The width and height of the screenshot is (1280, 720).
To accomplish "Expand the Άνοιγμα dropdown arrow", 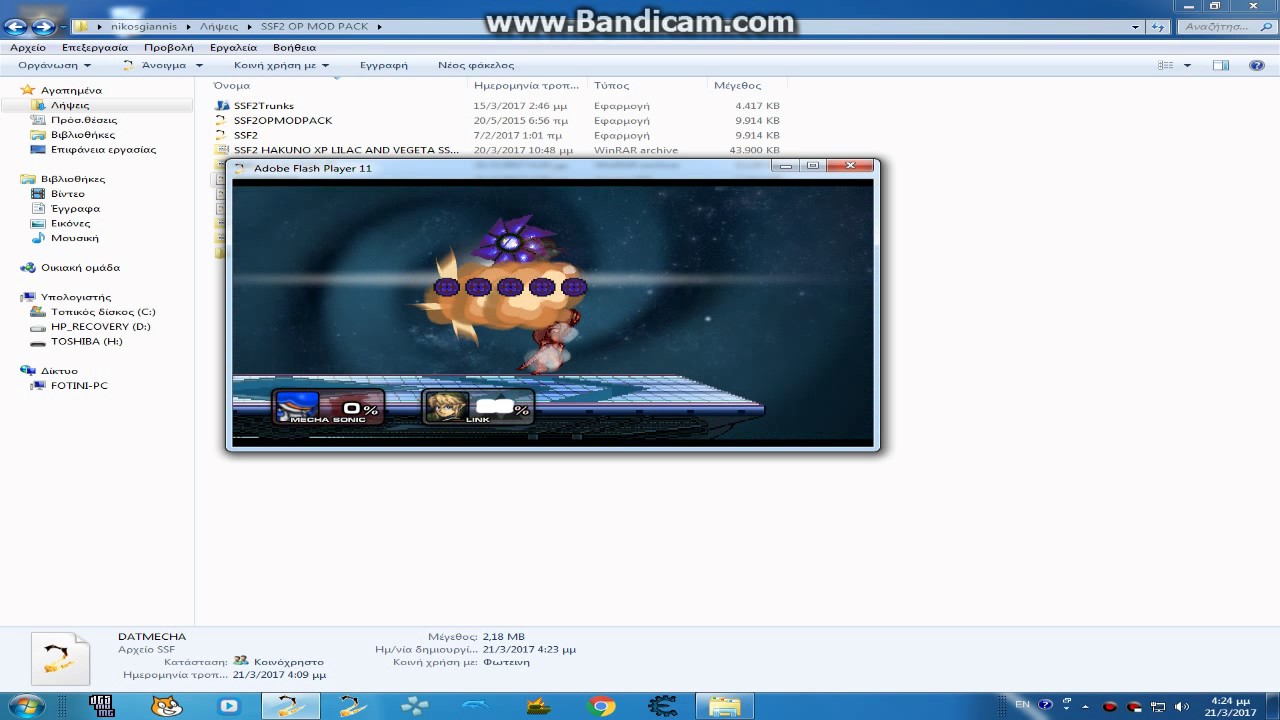I will pyautogui.click(x=199, y=65).
